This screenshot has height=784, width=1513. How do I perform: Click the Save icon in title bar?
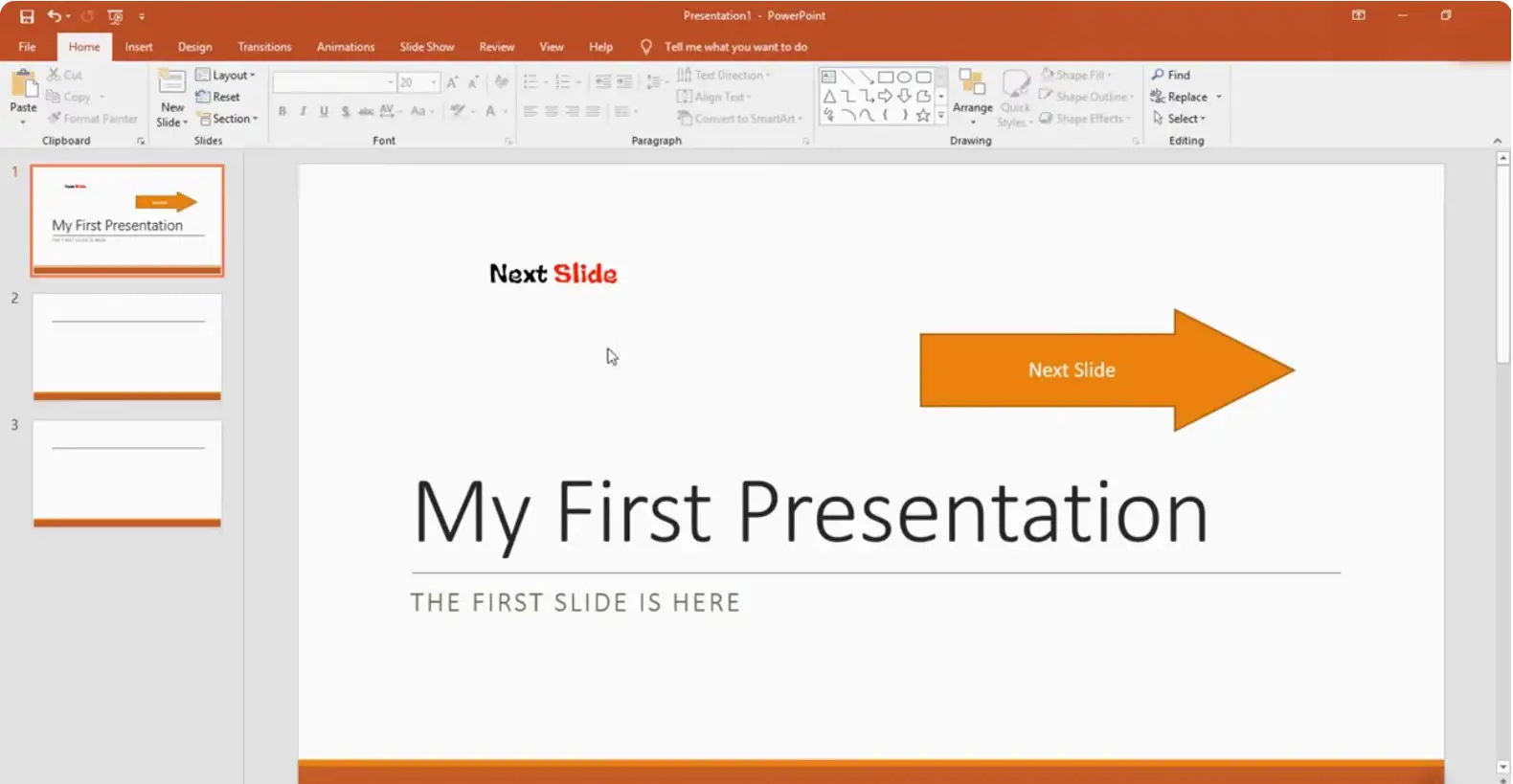tap(27, 16)
